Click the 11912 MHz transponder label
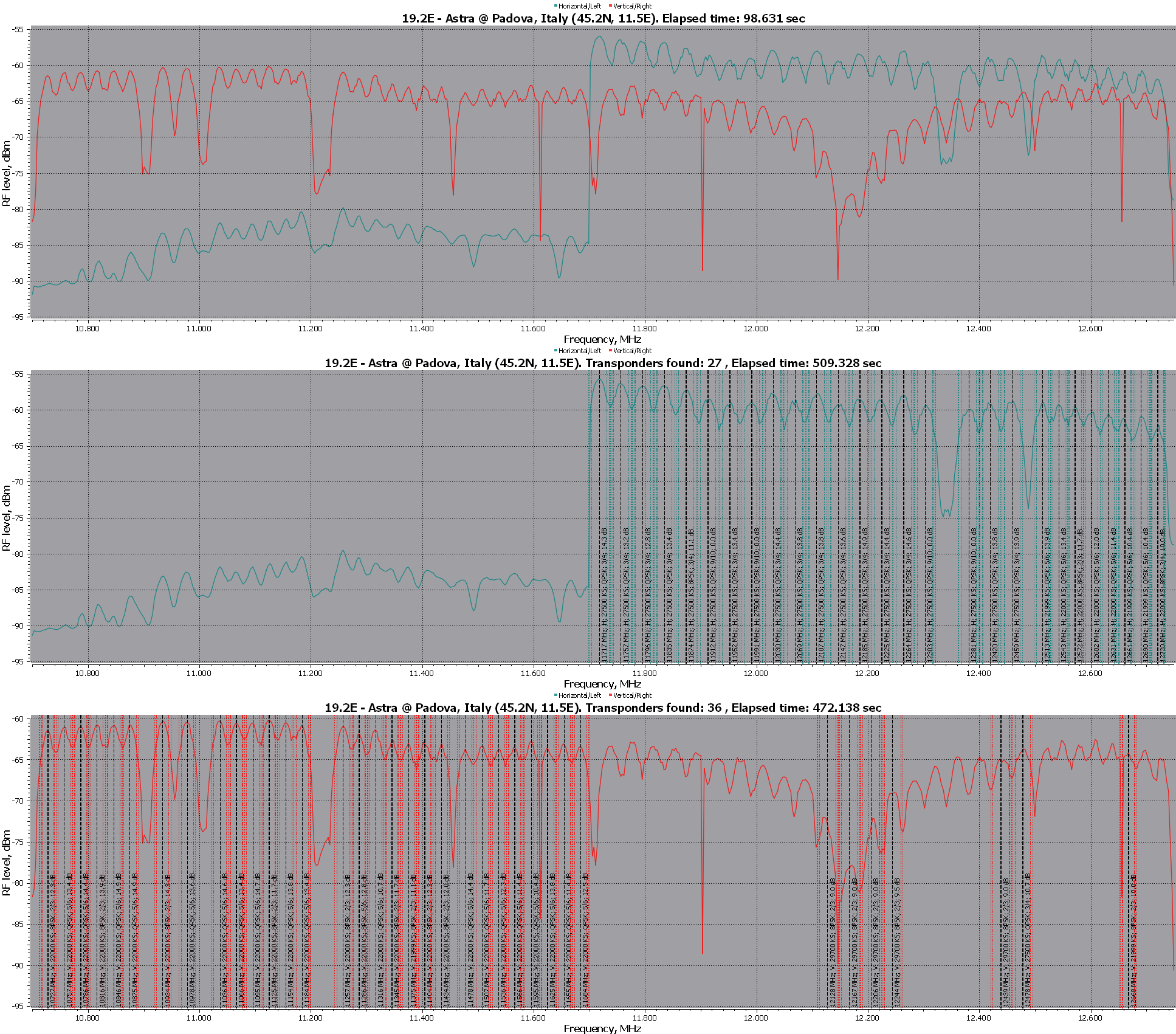This screenshot has height=1034, width=1176. [712, 595]
